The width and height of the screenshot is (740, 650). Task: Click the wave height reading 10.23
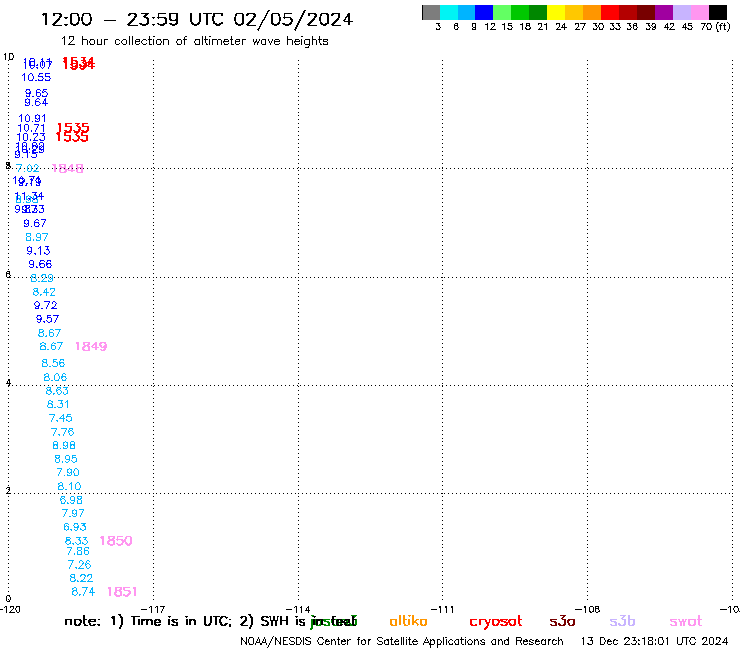[x=31, y=137]
